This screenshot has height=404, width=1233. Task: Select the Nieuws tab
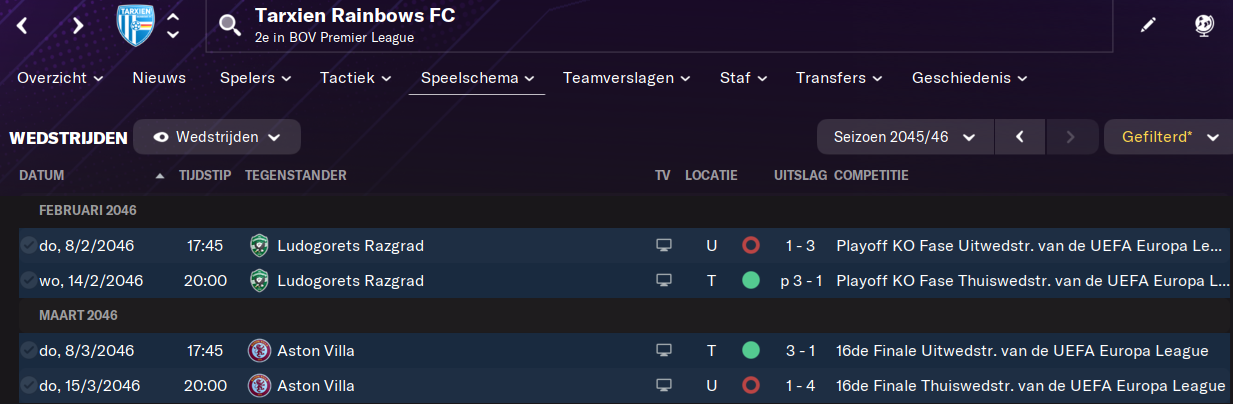coord(159,78)
